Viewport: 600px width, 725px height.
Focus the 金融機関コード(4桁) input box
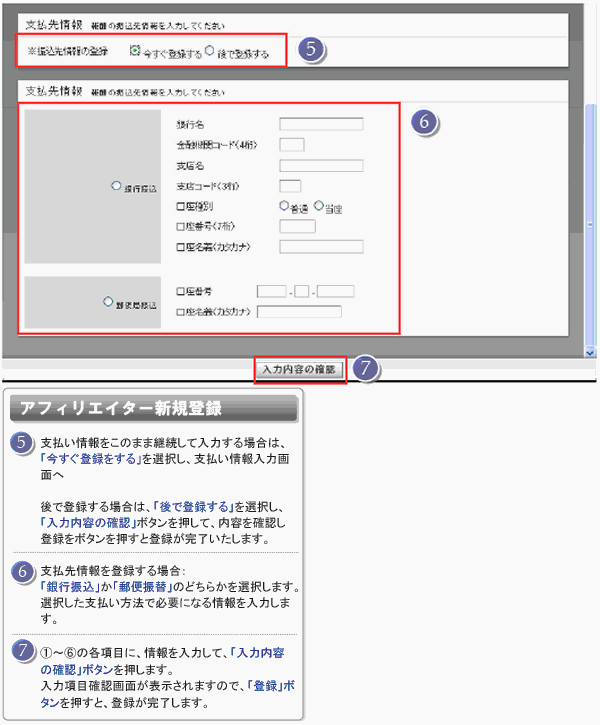292,145
